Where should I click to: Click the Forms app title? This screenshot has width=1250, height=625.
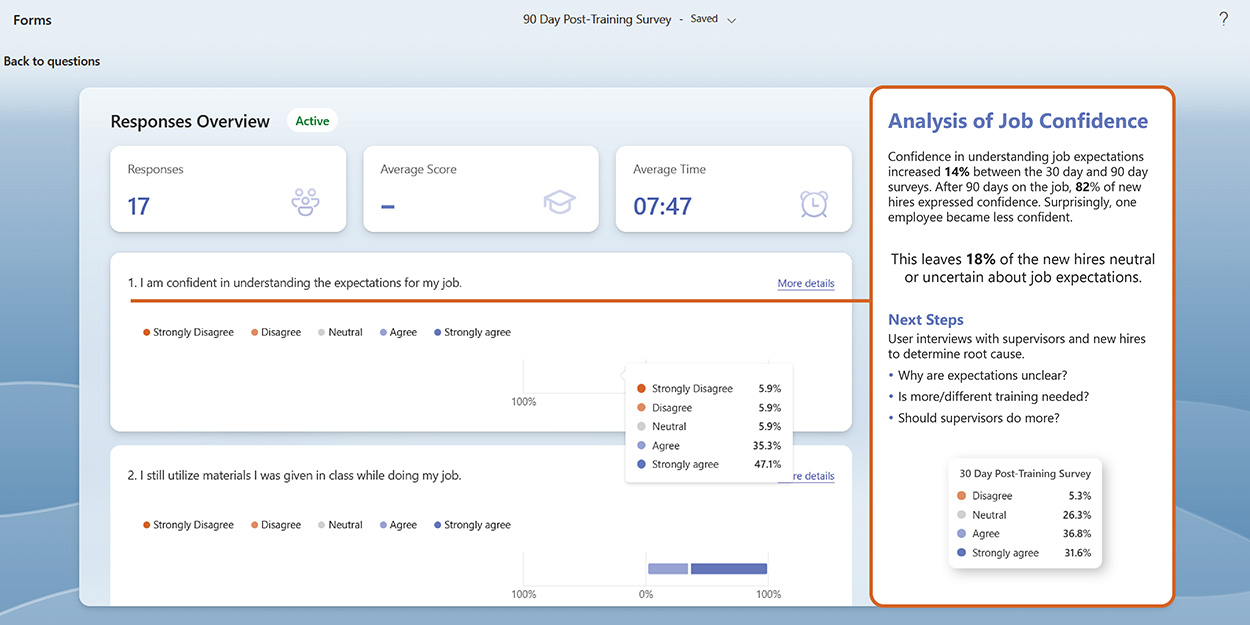pyautogui.click(x=32, y=20)
